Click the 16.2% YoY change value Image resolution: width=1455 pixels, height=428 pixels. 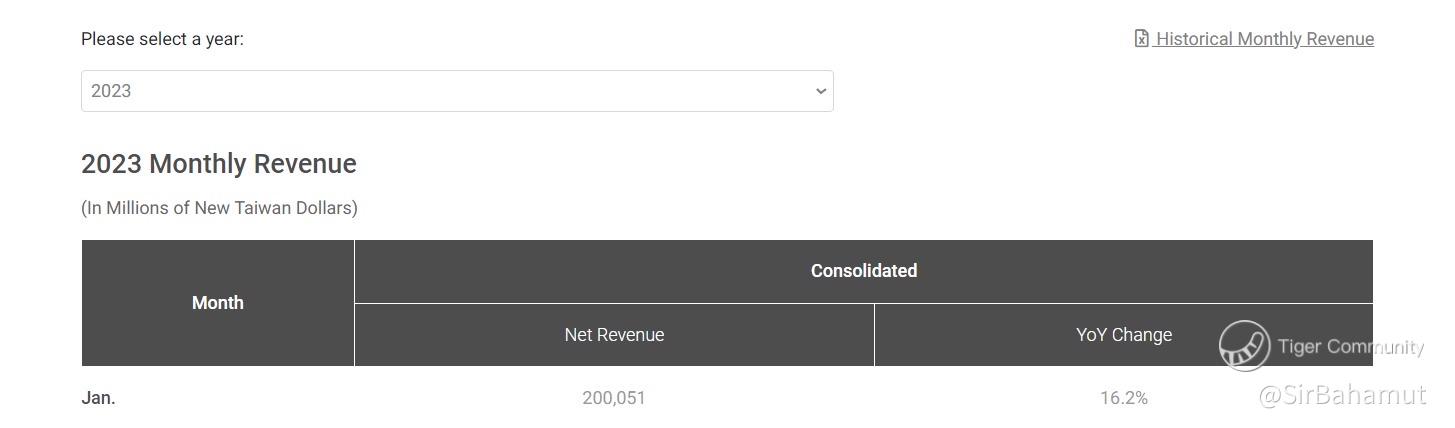point(1123,398)
